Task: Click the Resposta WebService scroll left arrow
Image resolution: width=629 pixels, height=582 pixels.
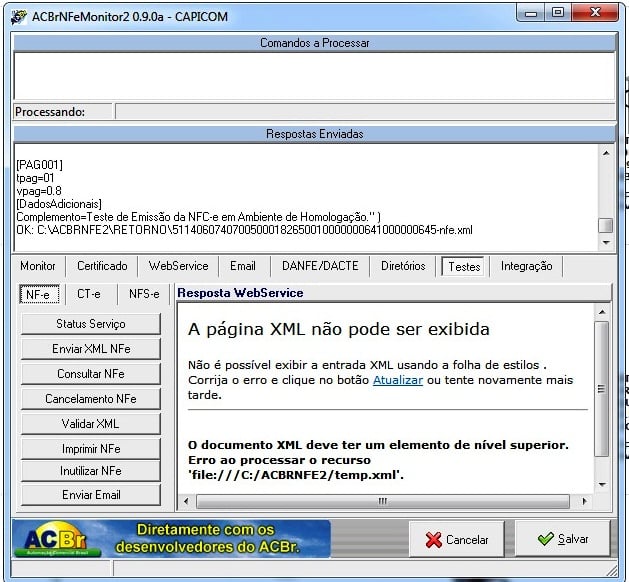Action: pos(186,501)
